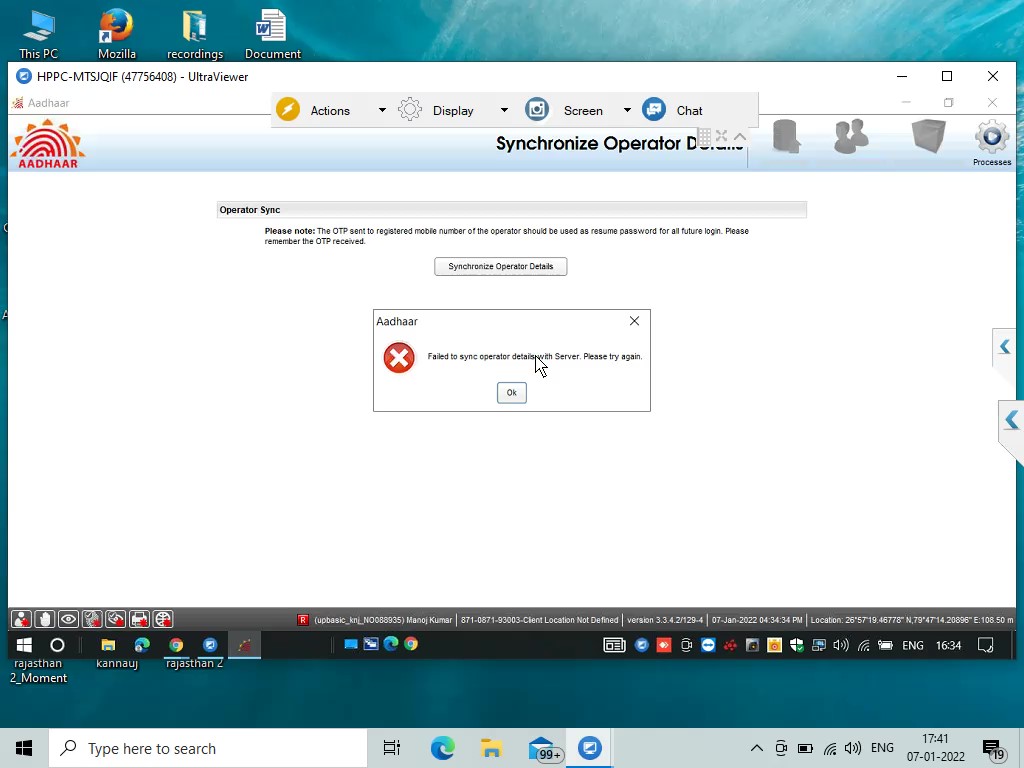Image resolution: width=1024 pixels, height=768 pixels.
Task: Click Ok in the Aadhaar error dialog
Action: (x=511, y=392)
